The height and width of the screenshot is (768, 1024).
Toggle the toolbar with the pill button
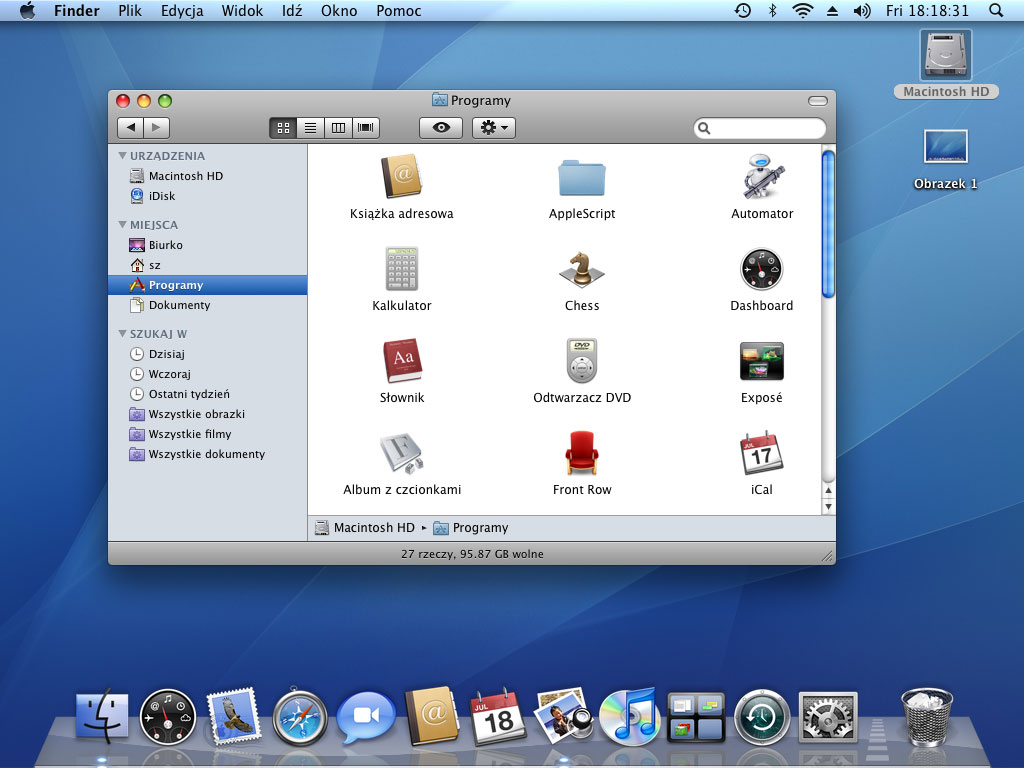(x=818, y=101)
